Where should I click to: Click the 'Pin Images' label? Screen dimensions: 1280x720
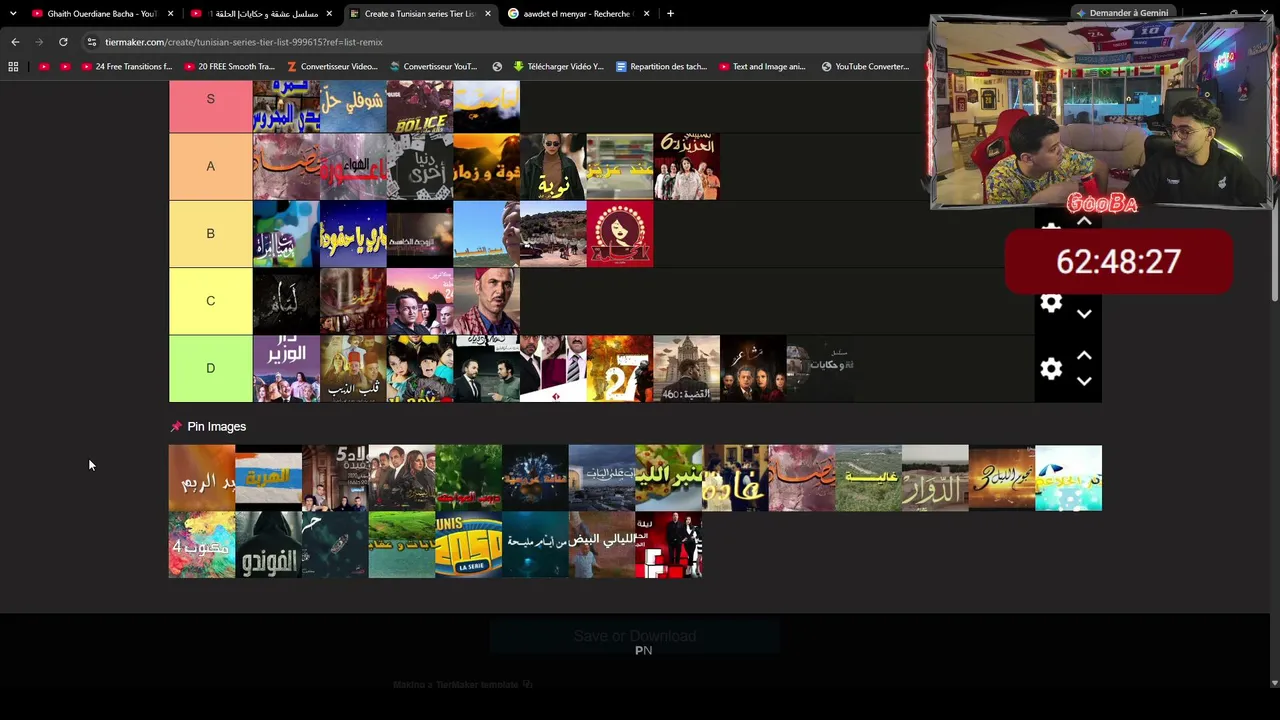click(216, 427)
